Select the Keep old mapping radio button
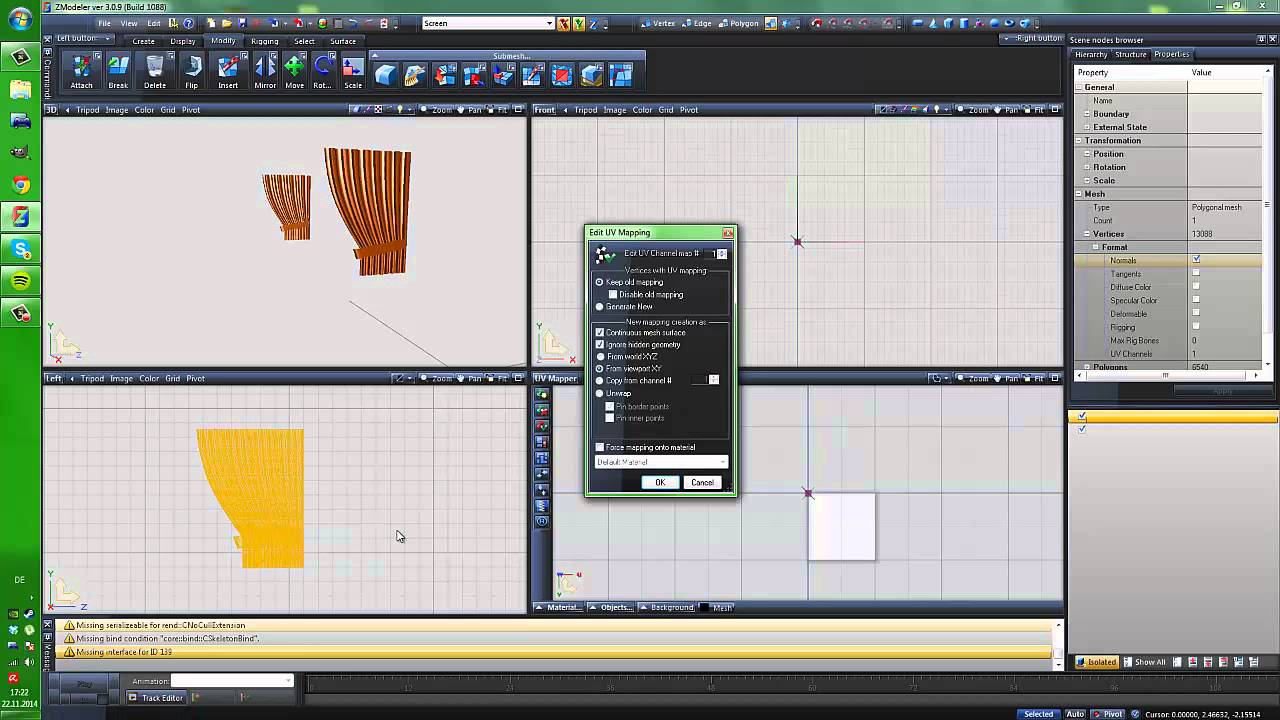This screenshot has width=1280, height=720. (x=600, y=283)
